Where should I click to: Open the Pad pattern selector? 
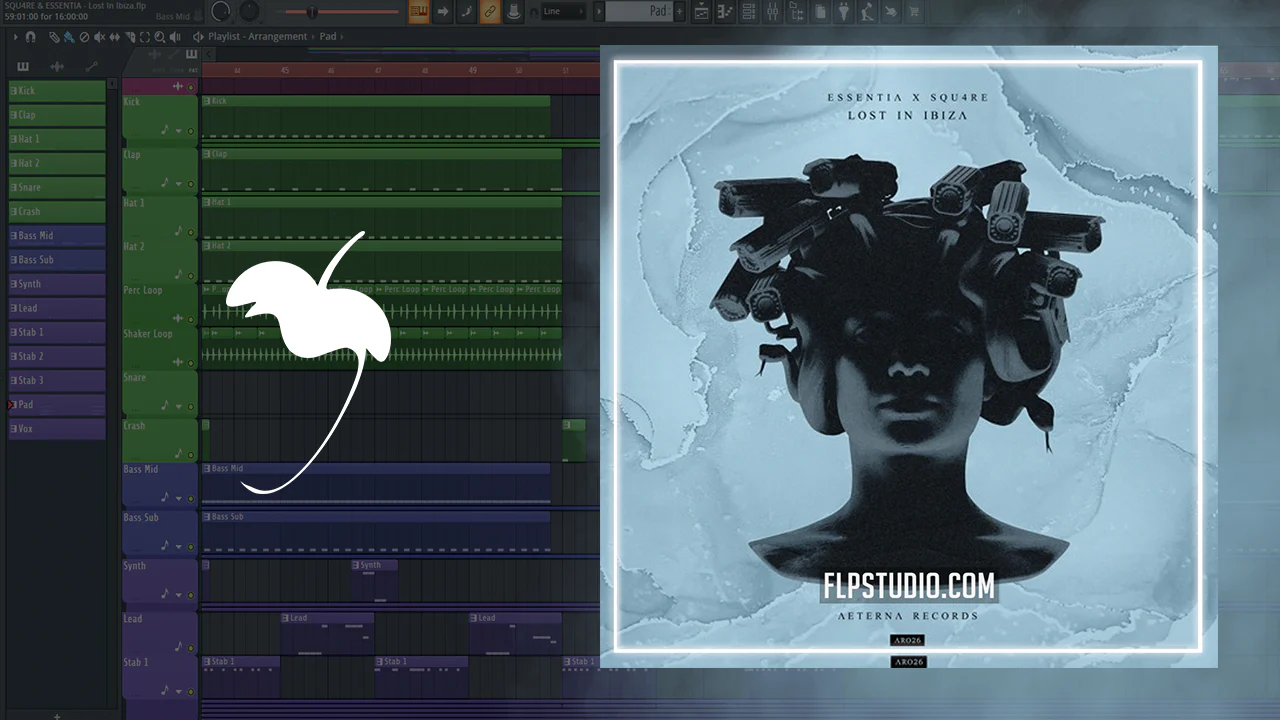pyautogui.click(x=640, y=12)
